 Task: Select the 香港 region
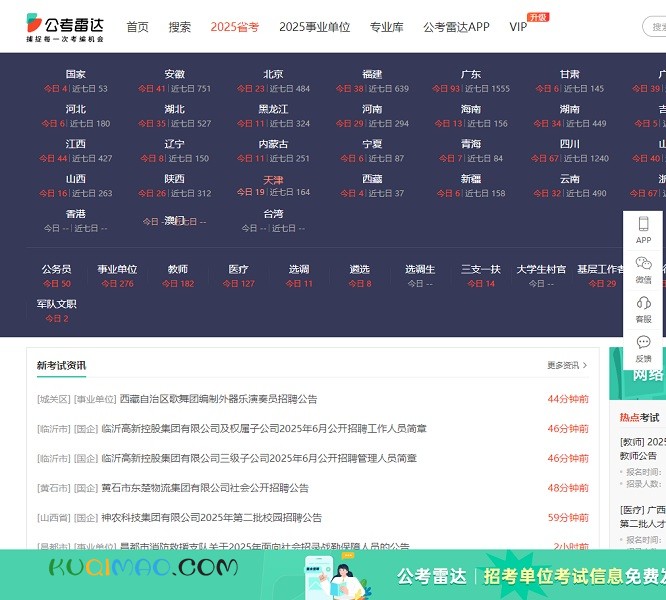[76, 214]
